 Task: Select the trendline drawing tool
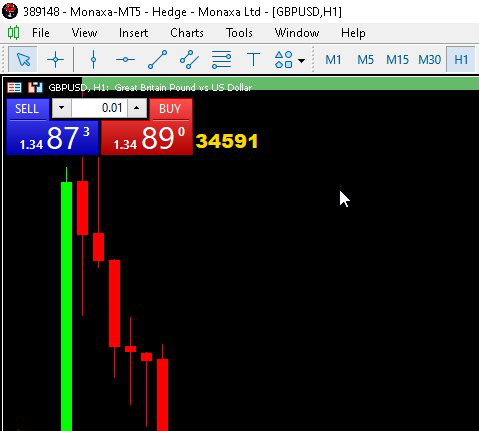tap(157, 60)
